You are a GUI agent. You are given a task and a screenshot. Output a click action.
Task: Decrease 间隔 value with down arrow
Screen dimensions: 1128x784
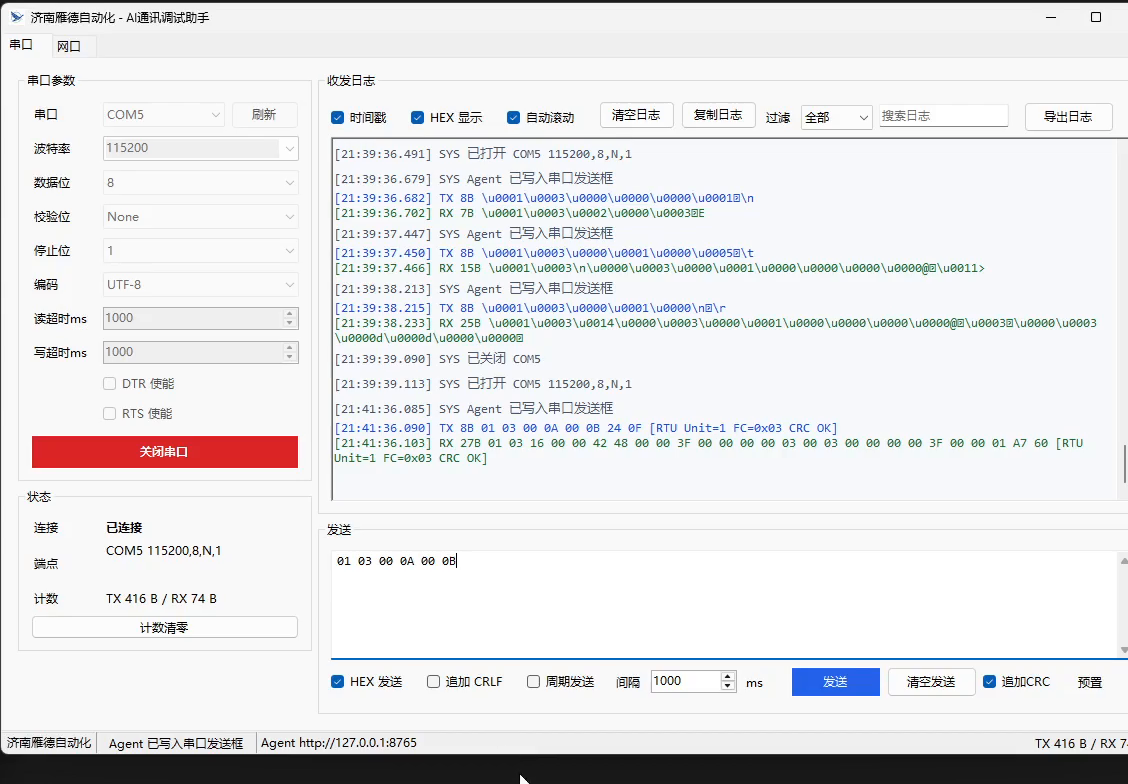coord(728,686)
